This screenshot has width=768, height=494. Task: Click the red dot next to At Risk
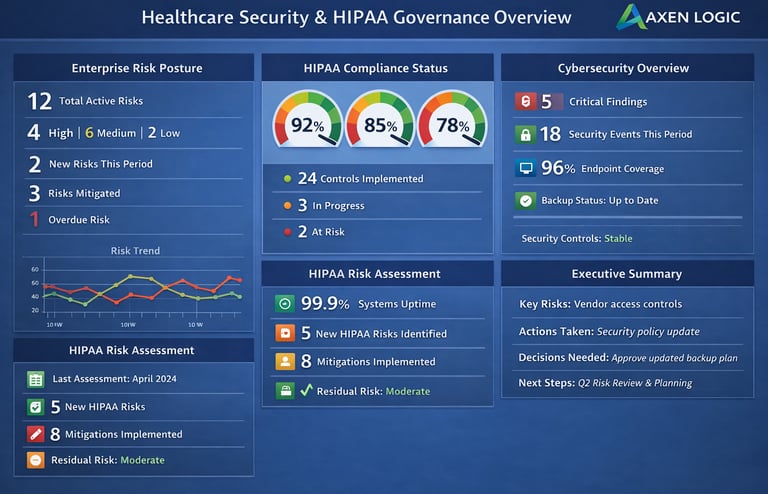pos(288,232)
